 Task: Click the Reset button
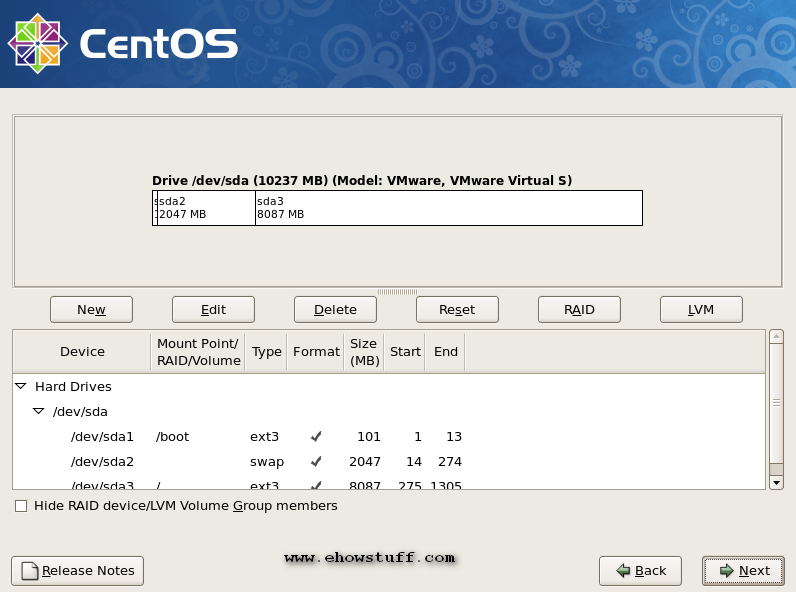click(457, 310)
